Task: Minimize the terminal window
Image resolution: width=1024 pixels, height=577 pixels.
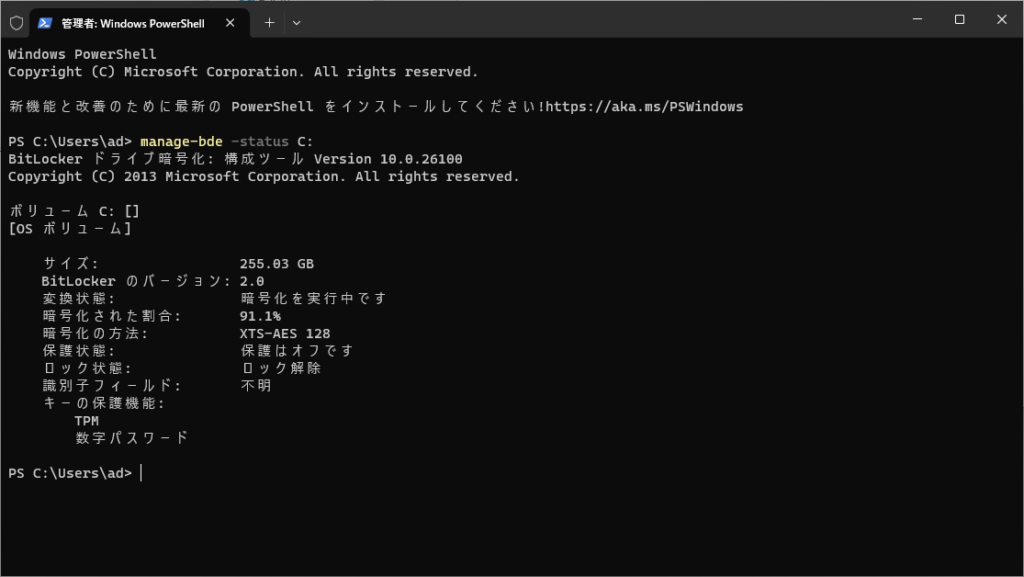Action: pyautogui.click(x=916, y=18)
